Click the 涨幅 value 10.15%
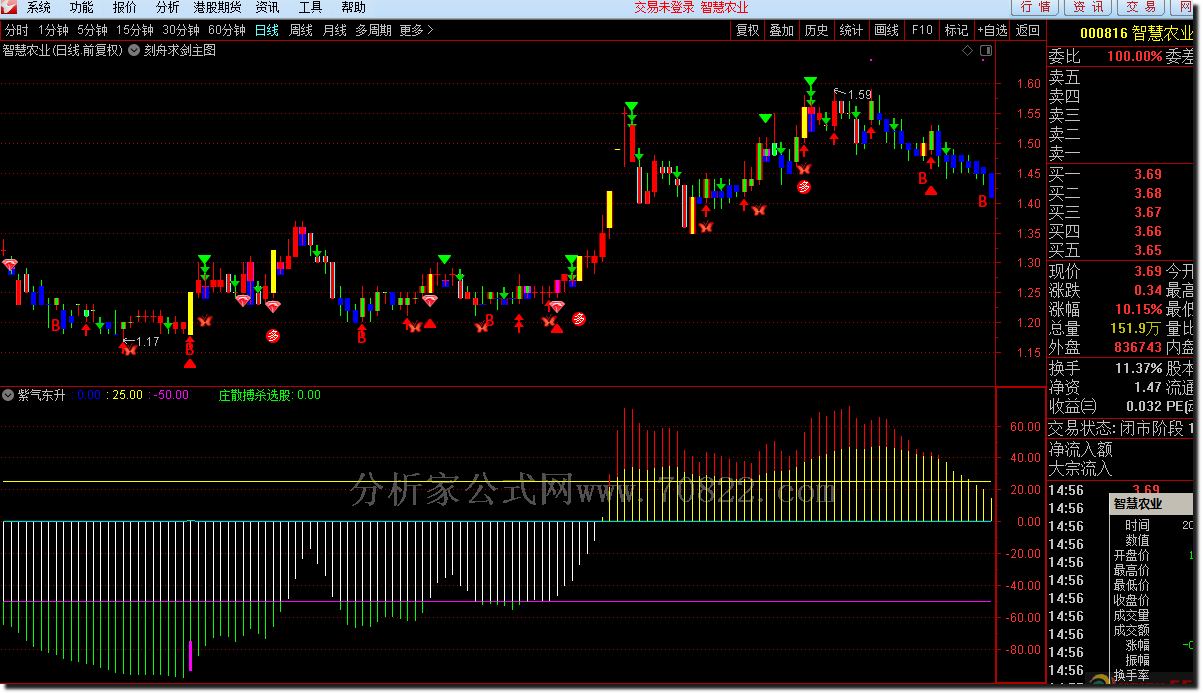The image size is (1203, 693). [1140, 309]
